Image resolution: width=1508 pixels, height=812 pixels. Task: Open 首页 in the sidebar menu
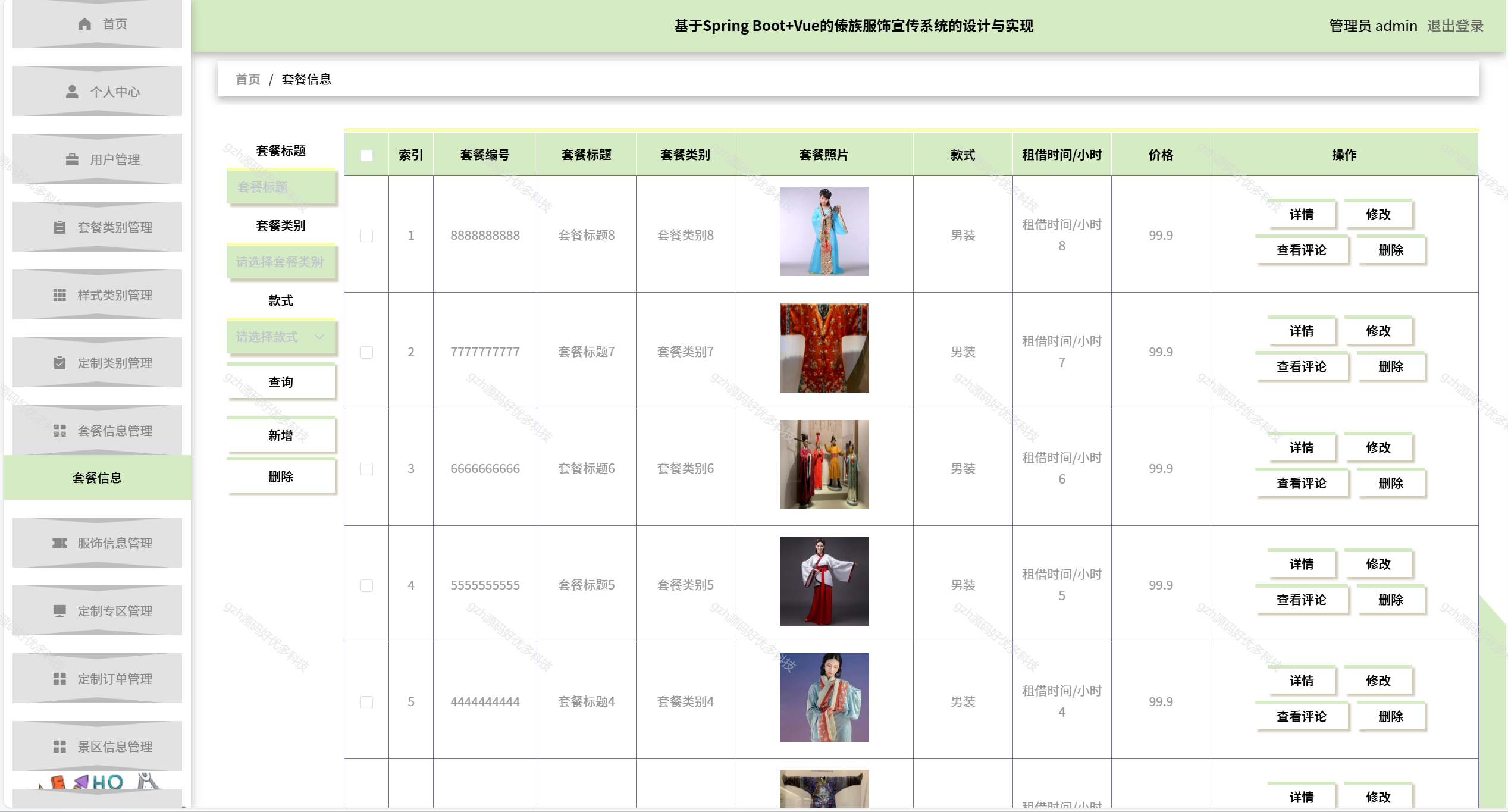click(x=97, y=24)
